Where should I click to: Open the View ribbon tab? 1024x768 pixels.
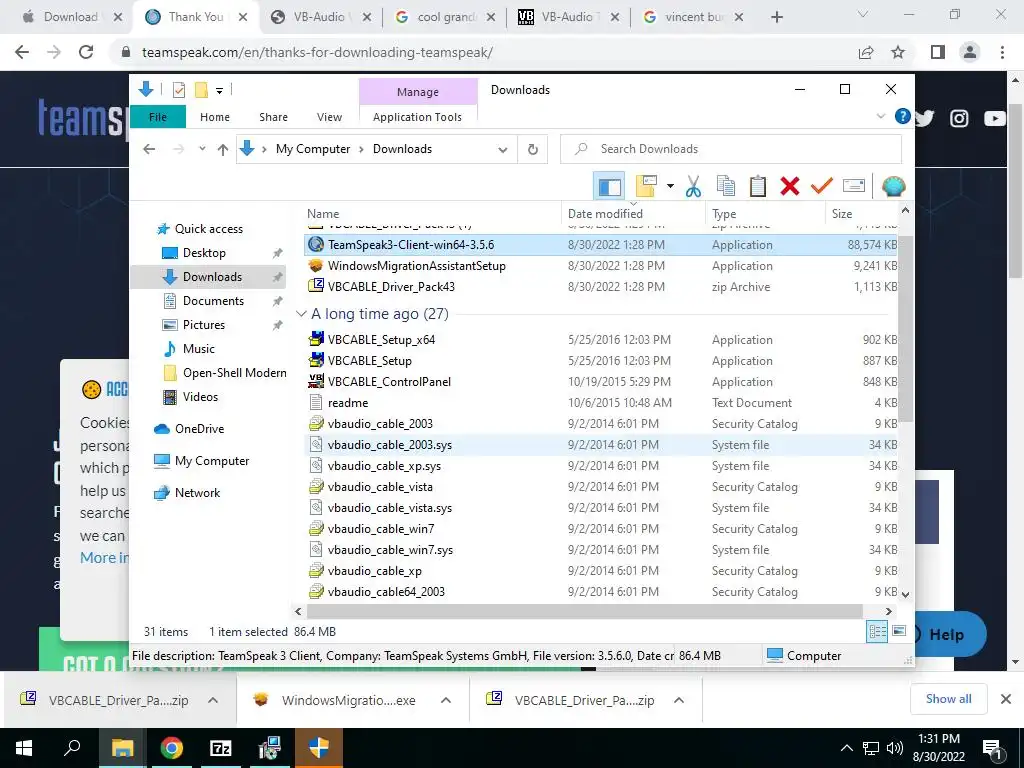tap(329, 117)
